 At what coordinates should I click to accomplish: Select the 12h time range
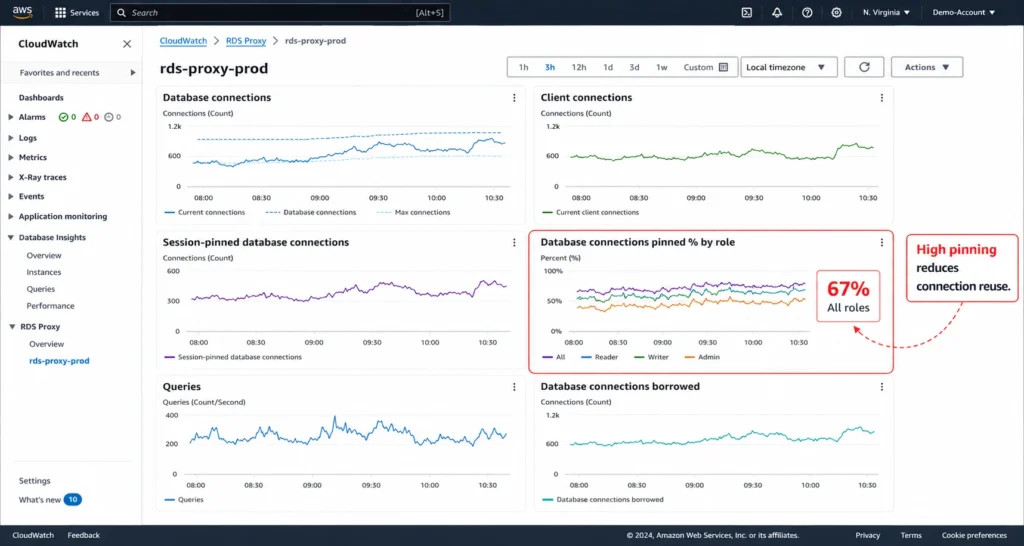[579, 67]
